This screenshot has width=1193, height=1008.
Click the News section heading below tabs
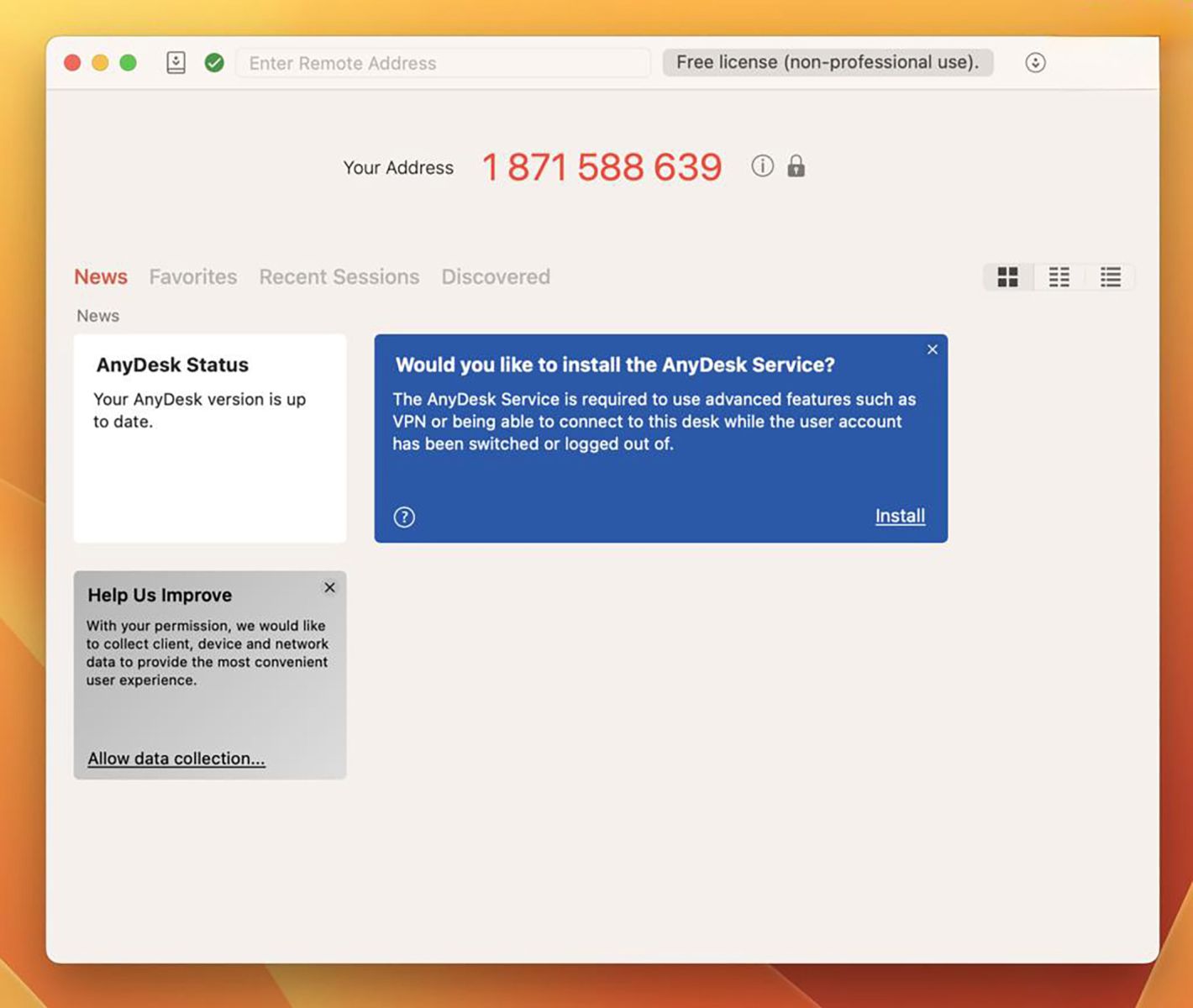pos(97,316)
